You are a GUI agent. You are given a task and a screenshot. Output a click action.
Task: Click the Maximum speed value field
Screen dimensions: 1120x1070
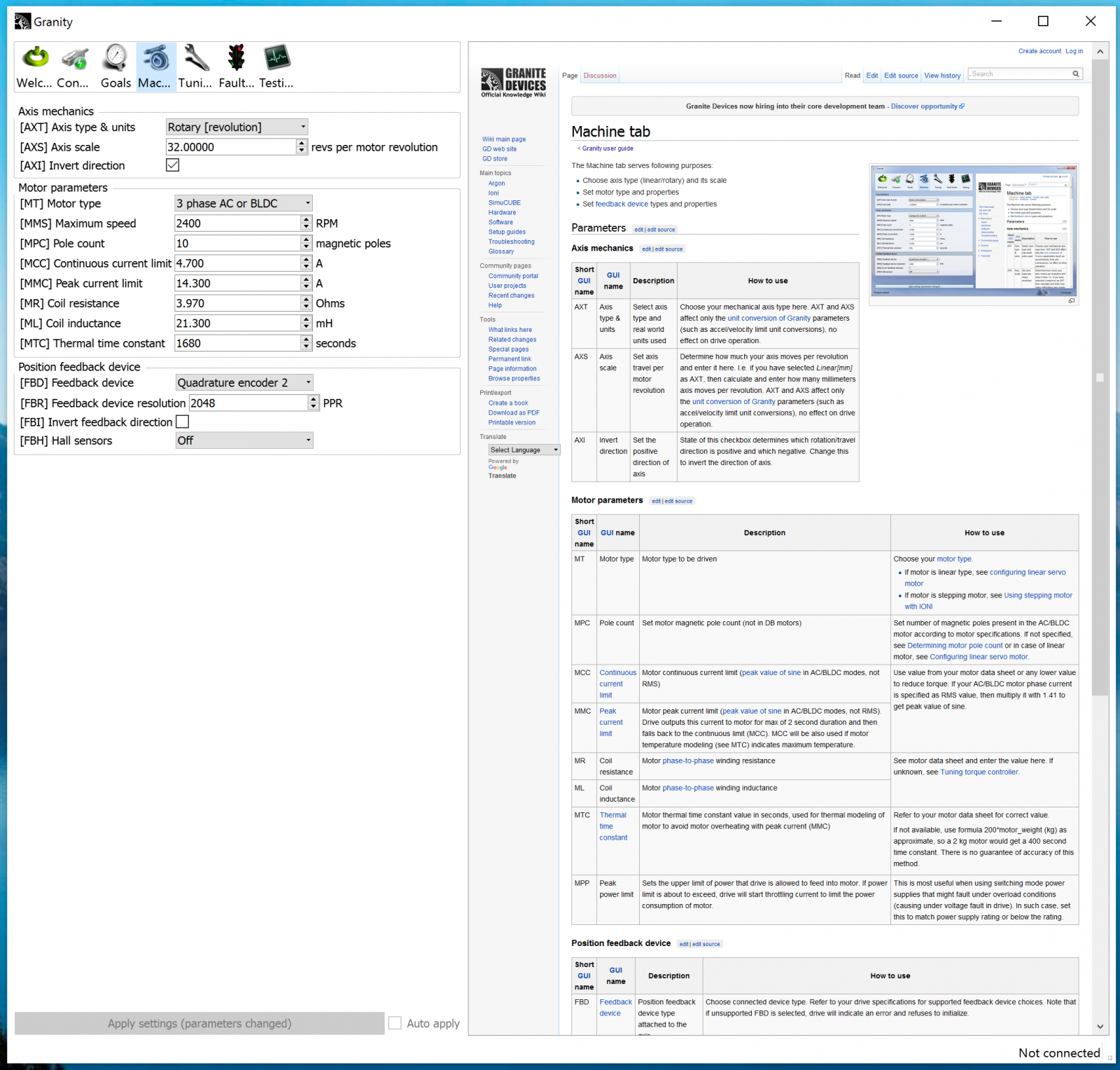(237, 223)
